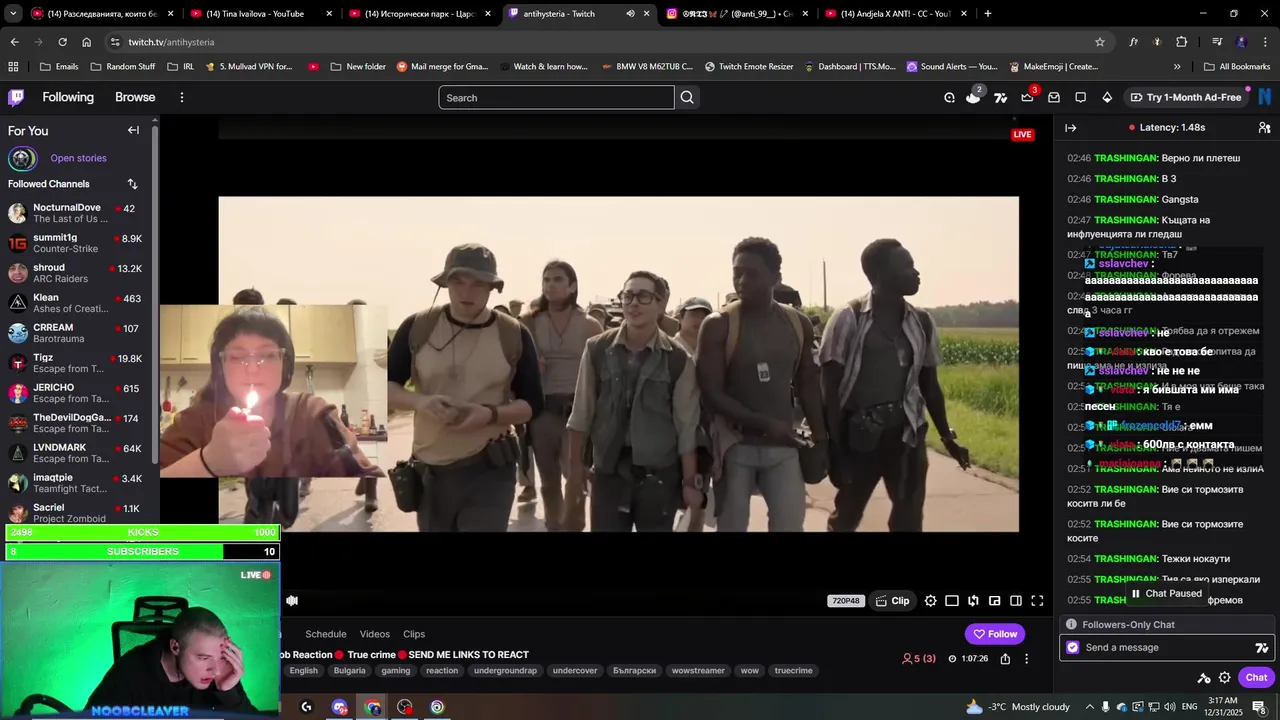This screenshot has width=1280, height=720.
Task: Open chat settings gear icon
Action: pyautogui.click(x=1224, y=678)
